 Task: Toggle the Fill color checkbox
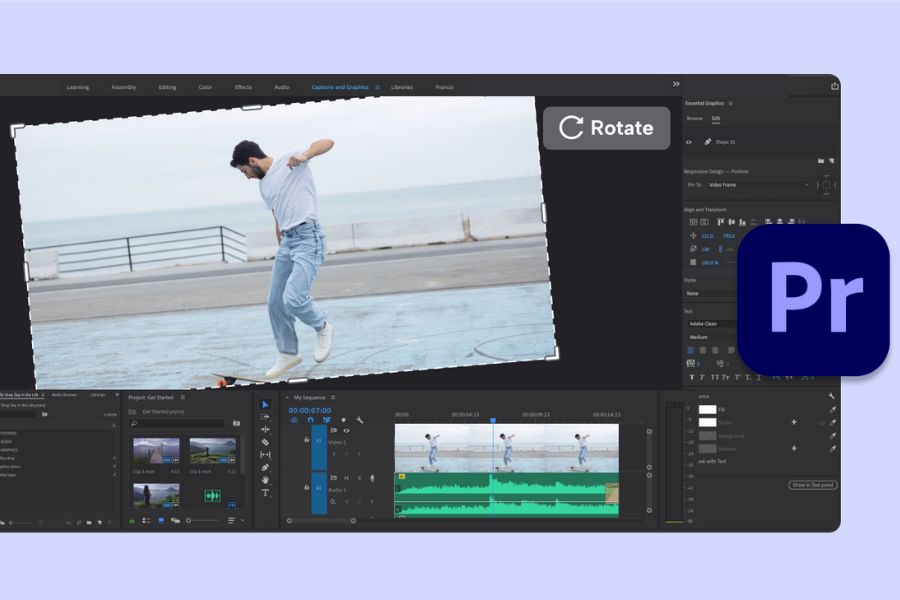[691, 409]
